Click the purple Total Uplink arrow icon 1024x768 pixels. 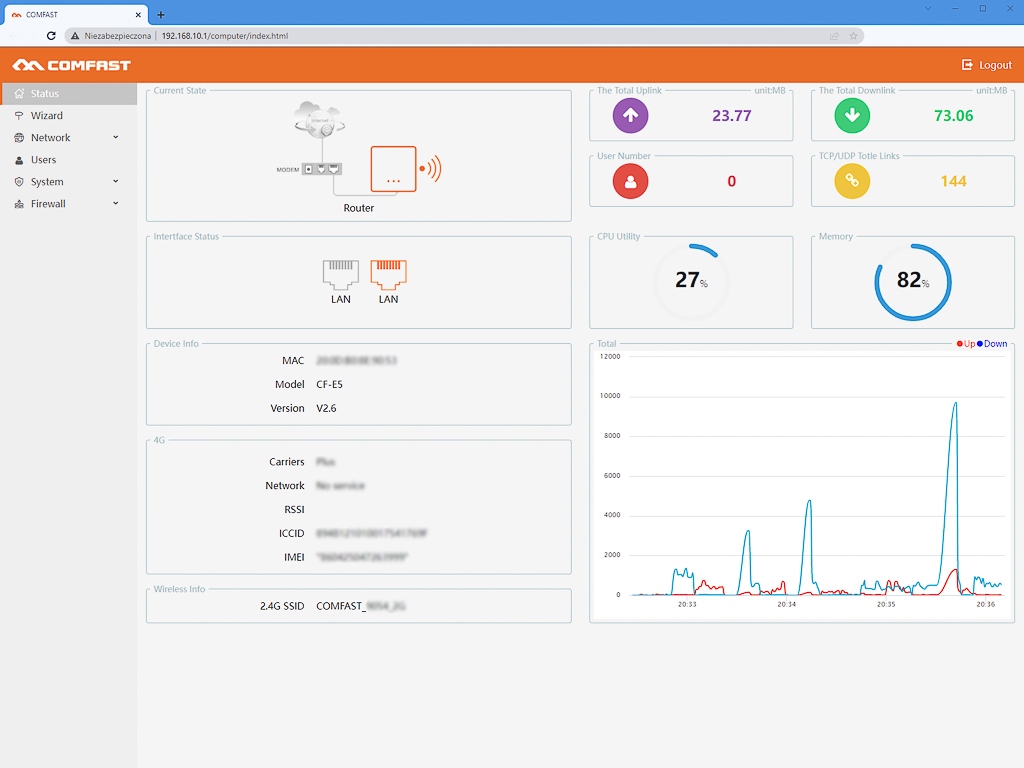630,115
